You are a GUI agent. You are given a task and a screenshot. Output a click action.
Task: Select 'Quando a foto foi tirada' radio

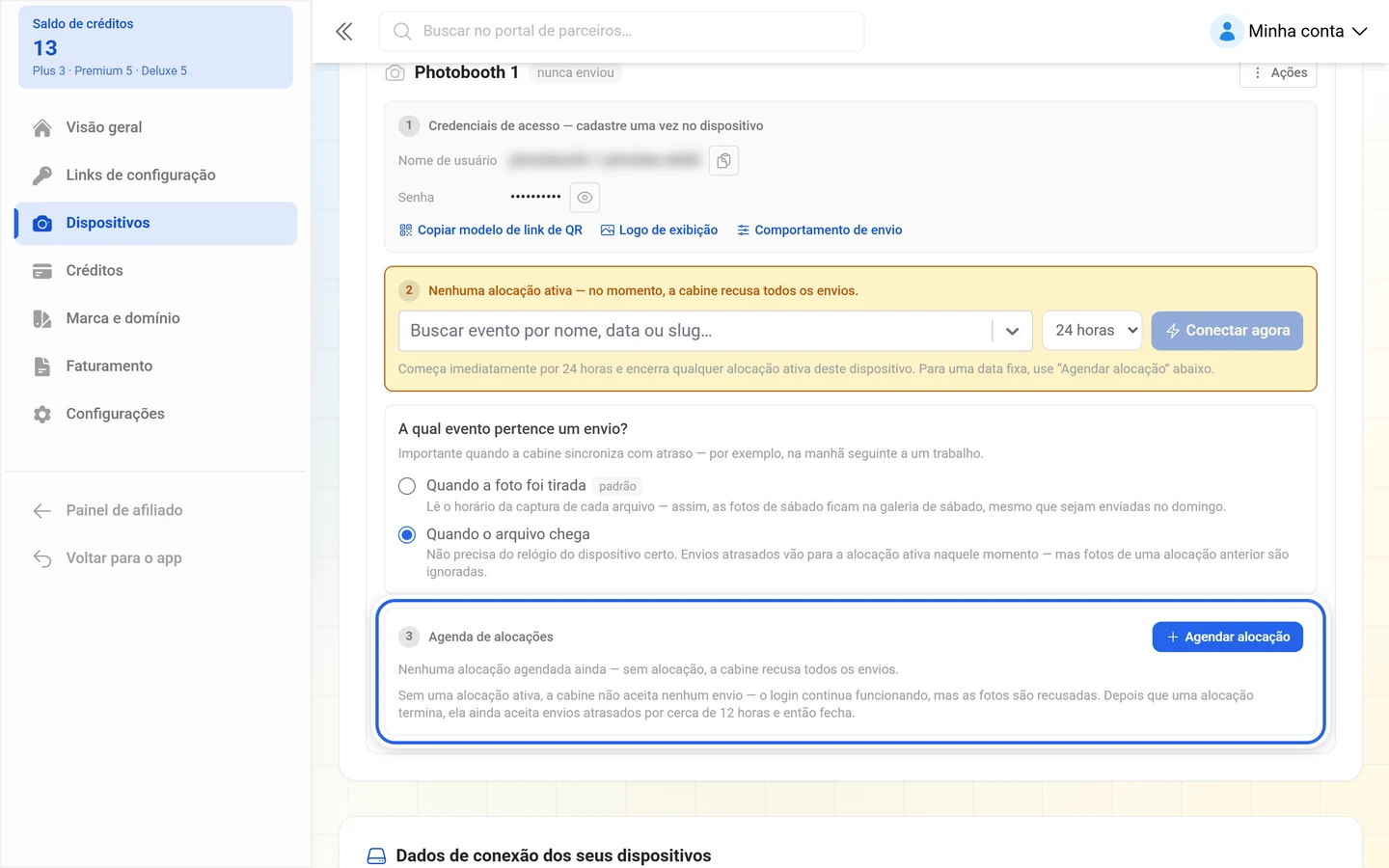[x=407, y=486]
